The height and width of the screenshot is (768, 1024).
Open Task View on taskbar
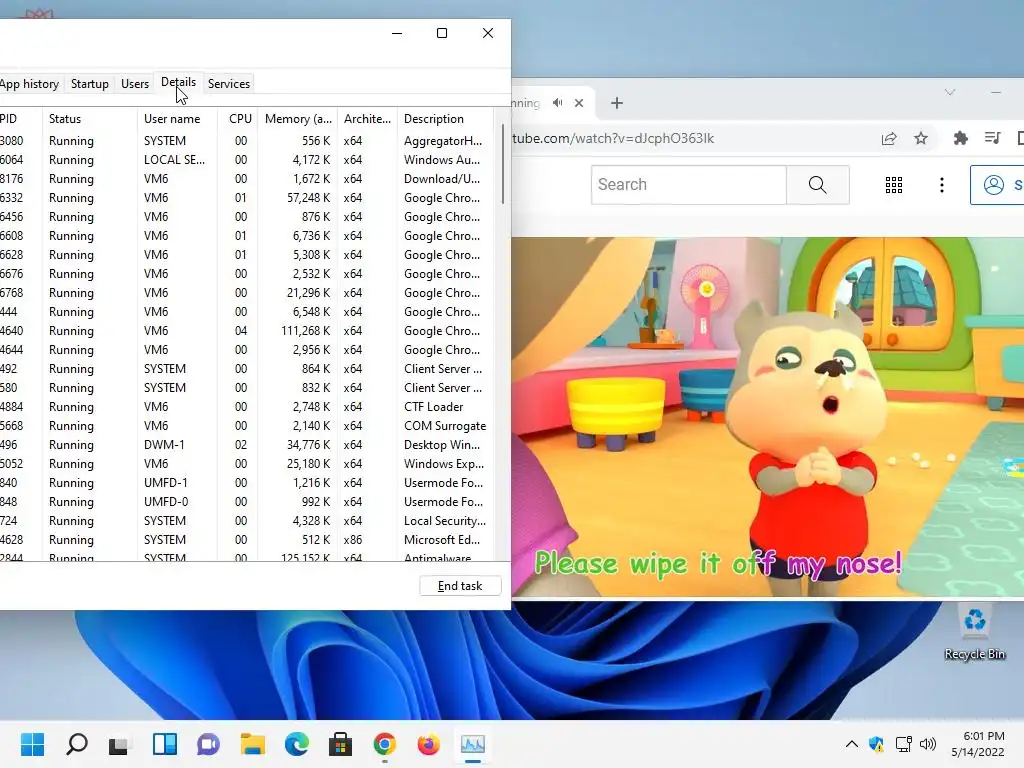pyautogui.click(x=119, y=744)
